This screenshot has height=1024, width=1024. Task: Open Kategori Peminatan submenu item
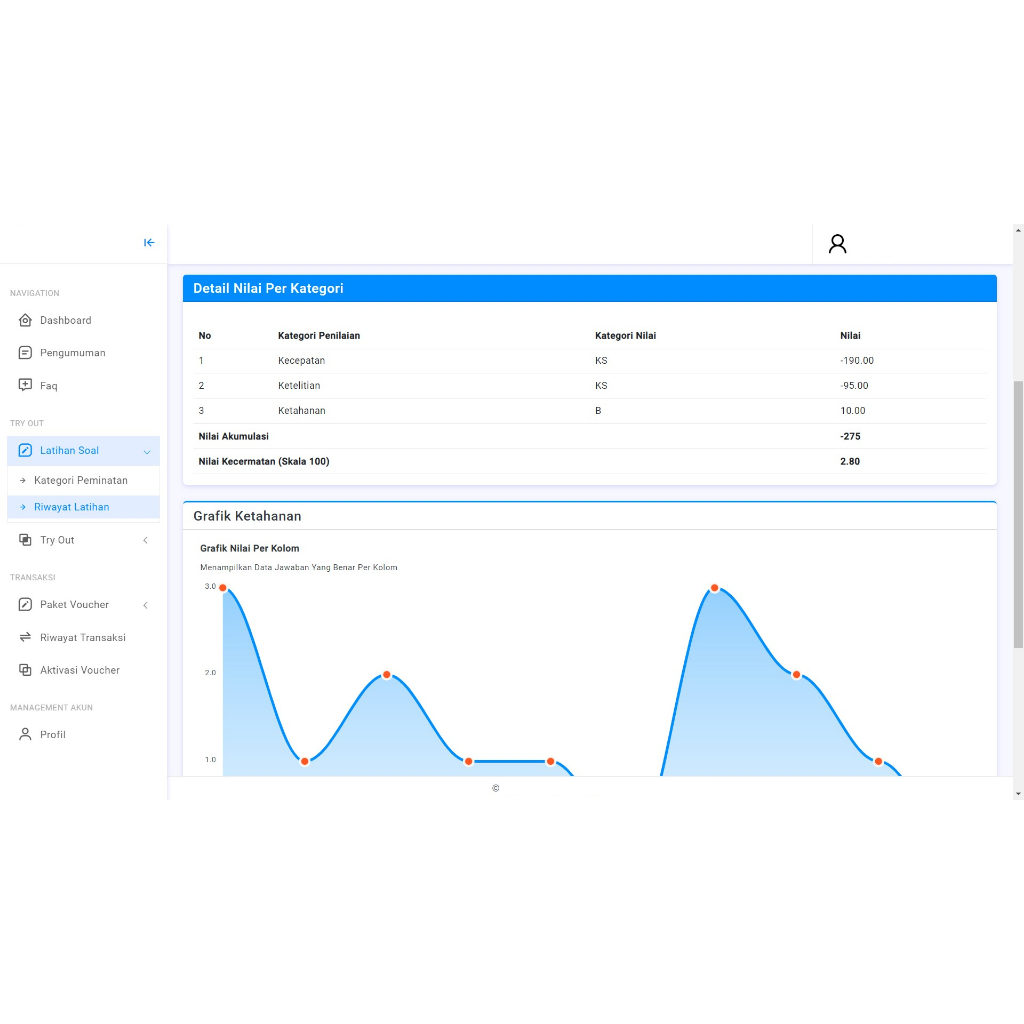(80, 481)
